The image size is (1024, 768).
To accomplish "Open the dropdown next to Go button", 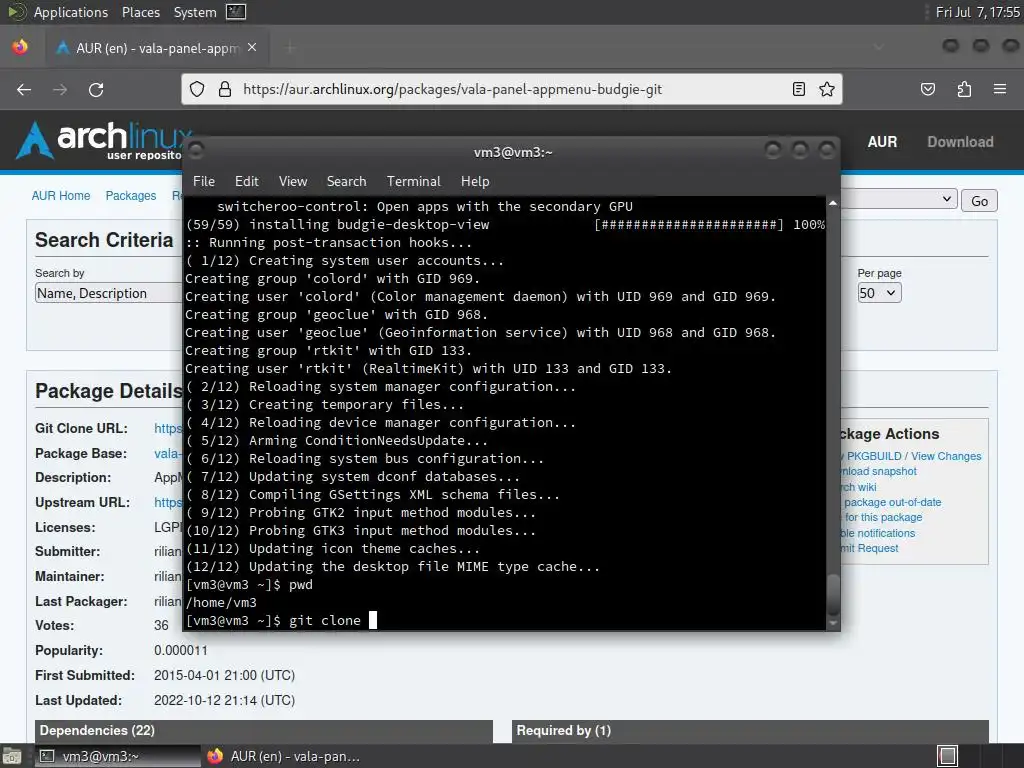I will 898,199.
